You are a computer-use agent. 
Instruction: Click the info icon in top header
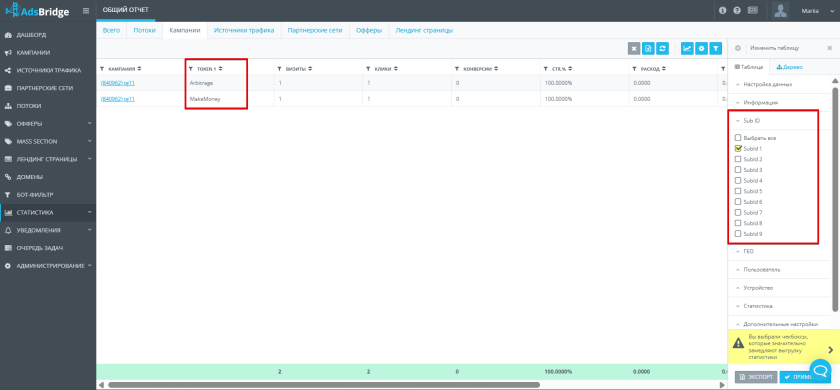(x=722, y=10)
